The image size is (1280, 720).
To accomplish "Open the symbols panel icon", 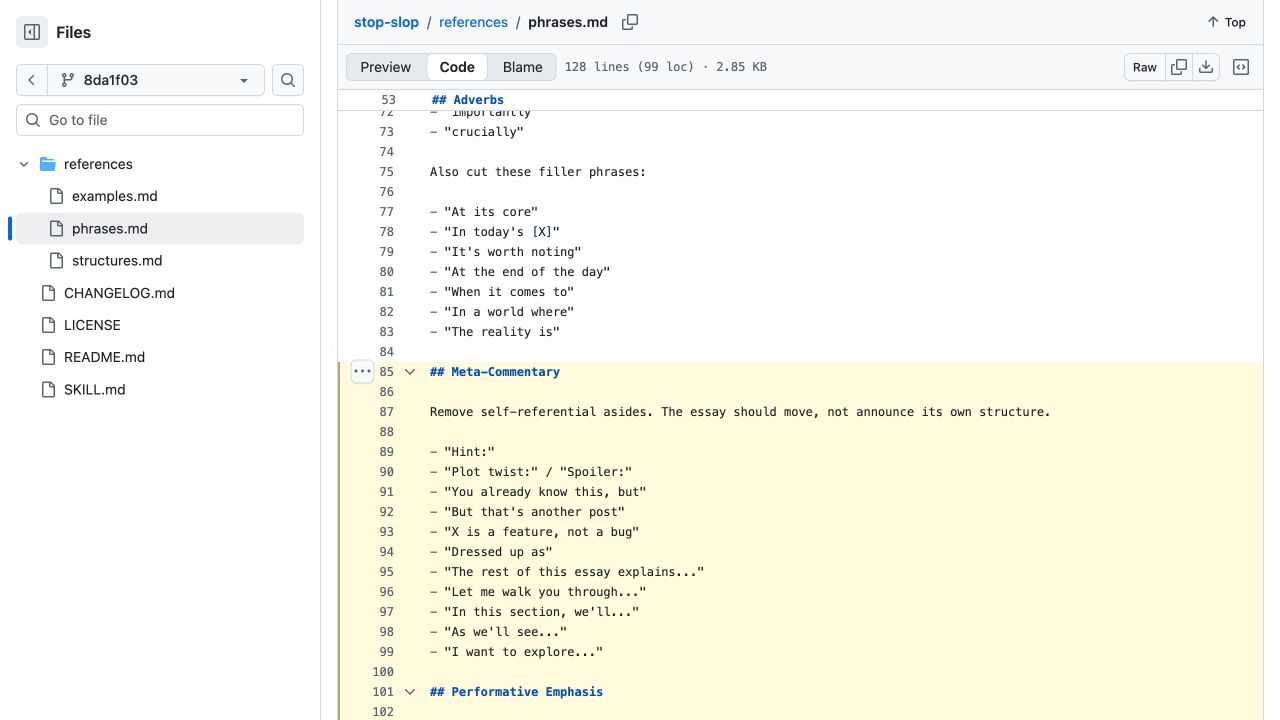I will [x=1241, y=67].
